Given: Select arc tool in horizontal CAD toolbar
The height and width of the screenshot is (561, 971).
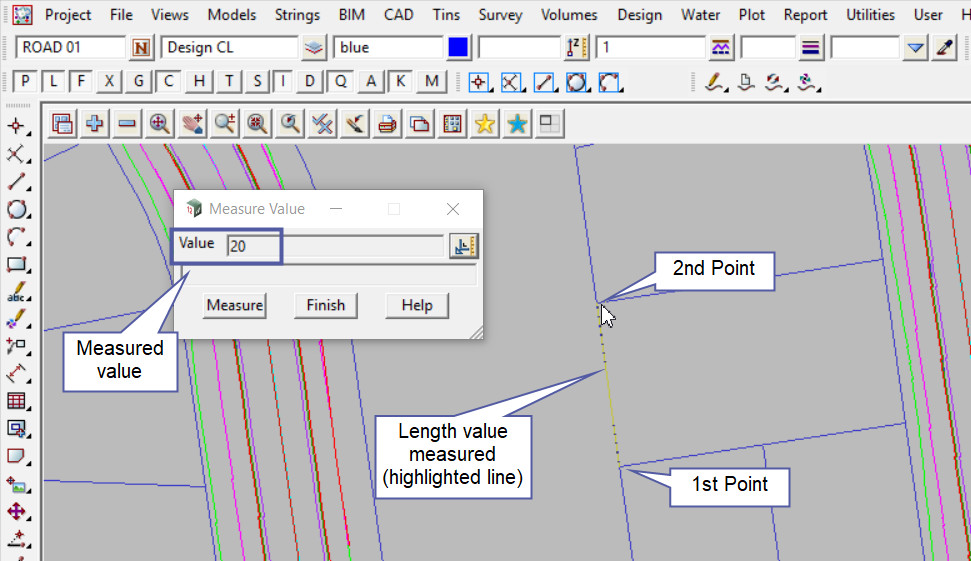Looking at the screenshot, I should pos(609,82).
